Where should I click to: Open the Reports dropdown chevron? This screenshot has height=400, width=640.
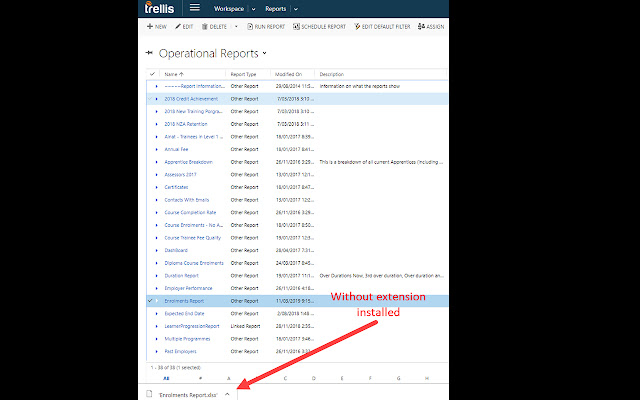296,9
